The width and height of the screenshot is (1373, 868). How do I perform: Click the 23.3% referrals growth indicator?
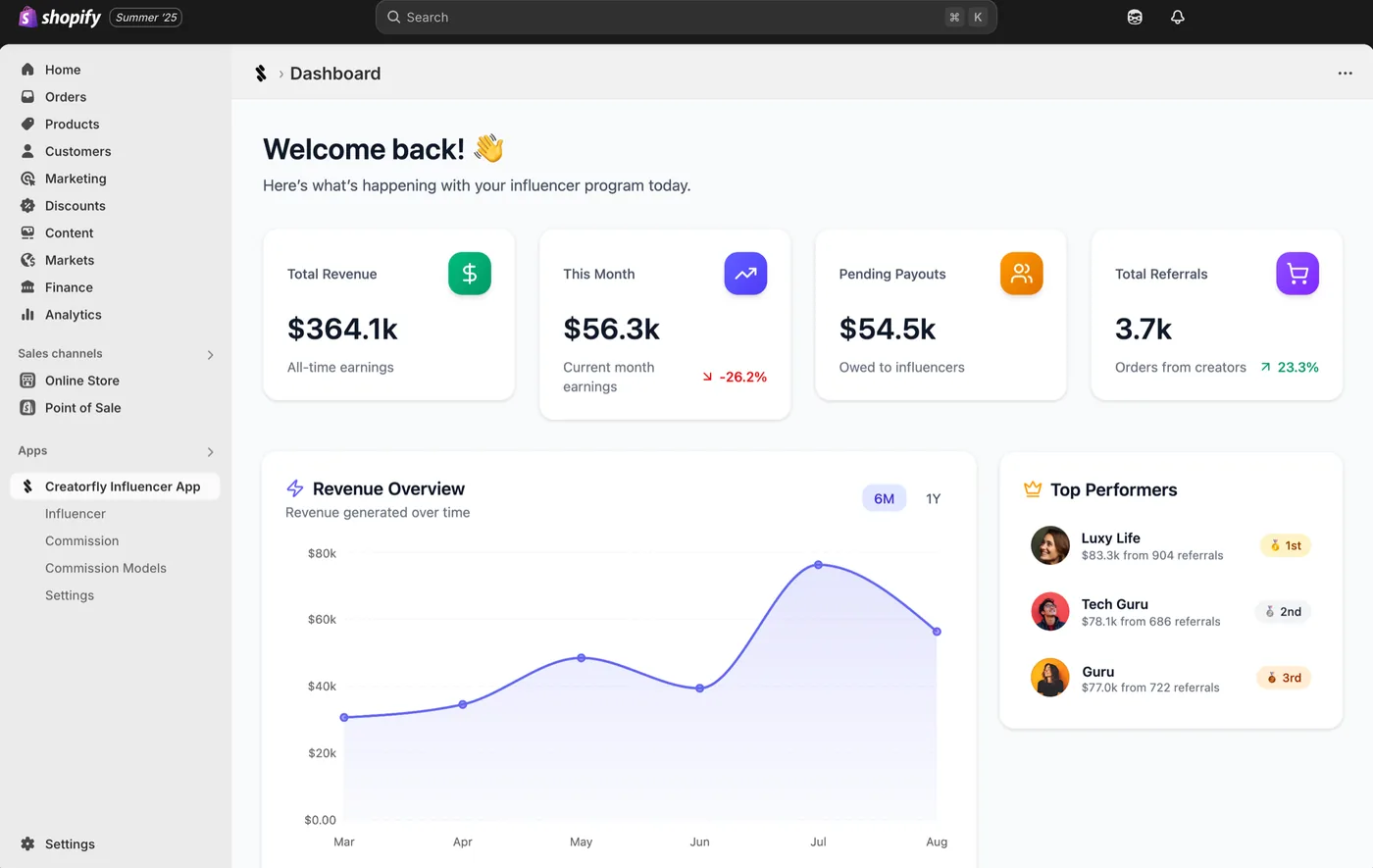pos(1290,367)
